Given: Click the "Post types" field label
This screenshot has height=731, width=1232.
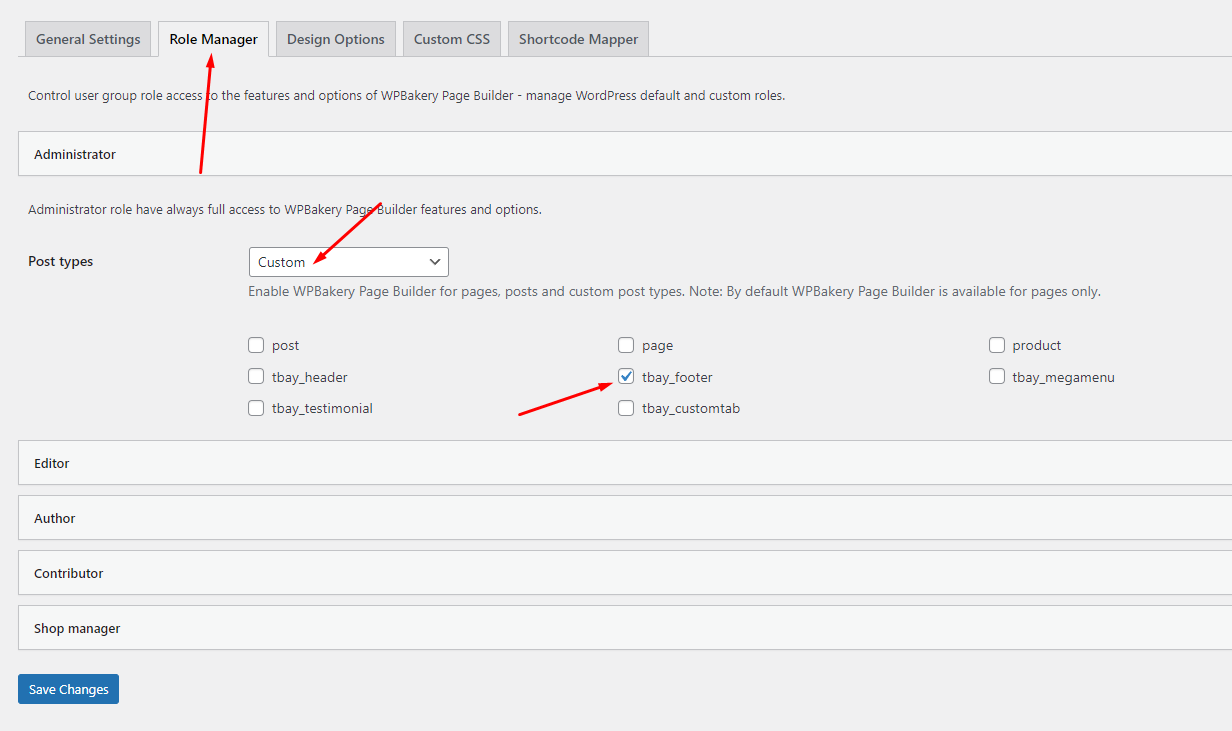Looking at the screenshot, I should pos(60,262).
